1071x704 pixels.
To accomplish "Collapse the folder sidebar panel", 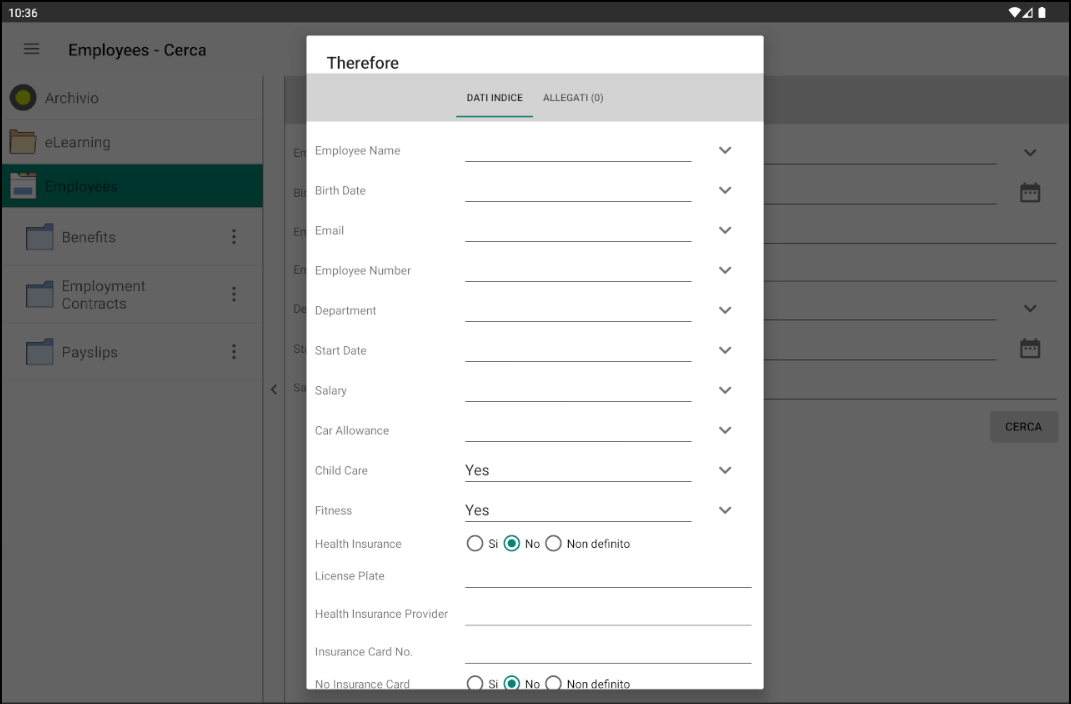I will (274, 390).
